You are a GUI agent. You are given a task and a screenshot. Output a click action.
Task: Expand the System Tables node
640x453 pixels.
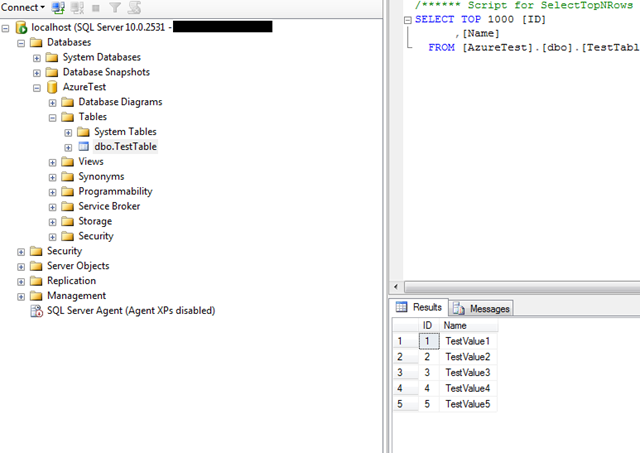click(68, 133)
